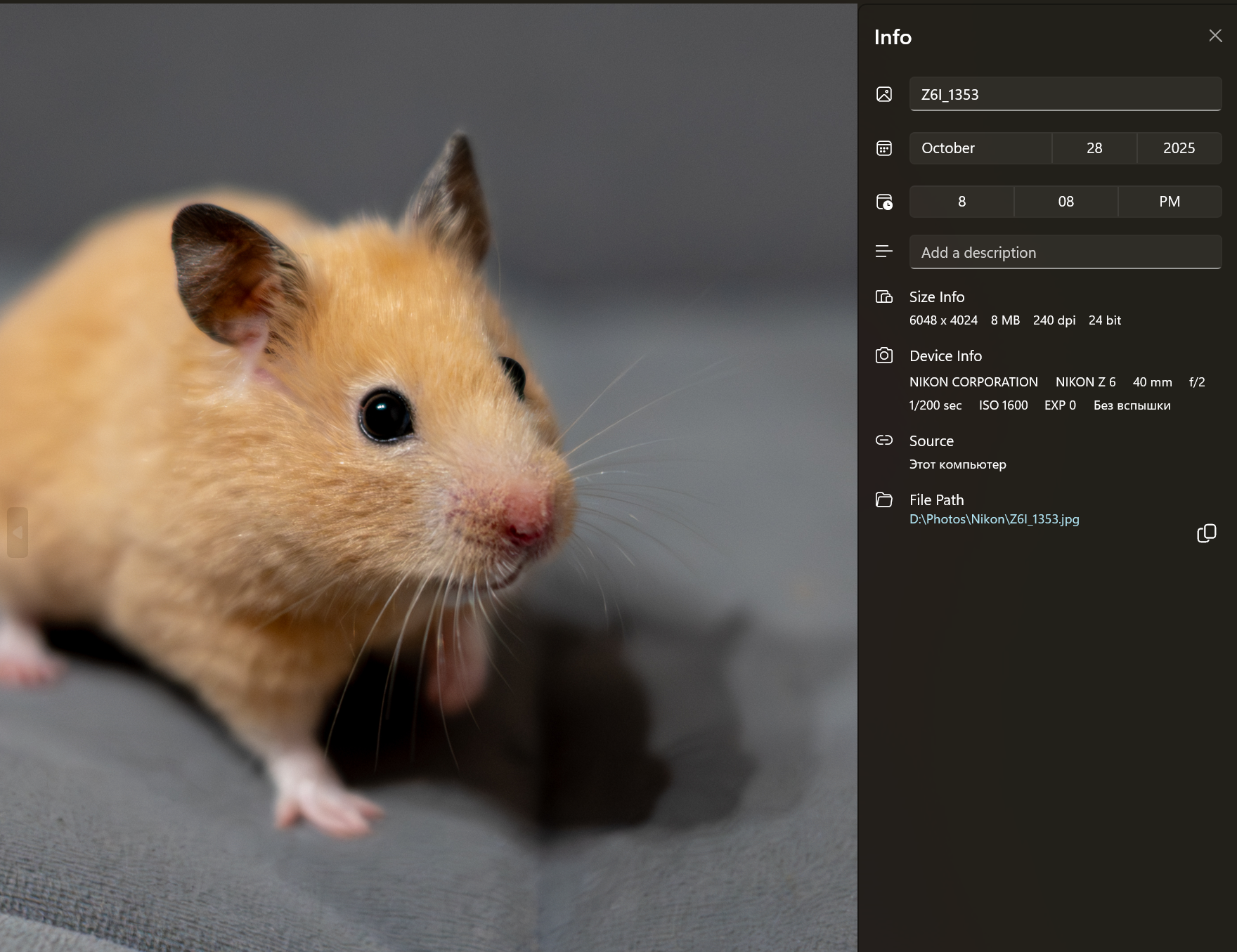This screenshot has width=1237, height=952.
Task: Open the day selector showing 28
Action: [x=1094, y=148]
